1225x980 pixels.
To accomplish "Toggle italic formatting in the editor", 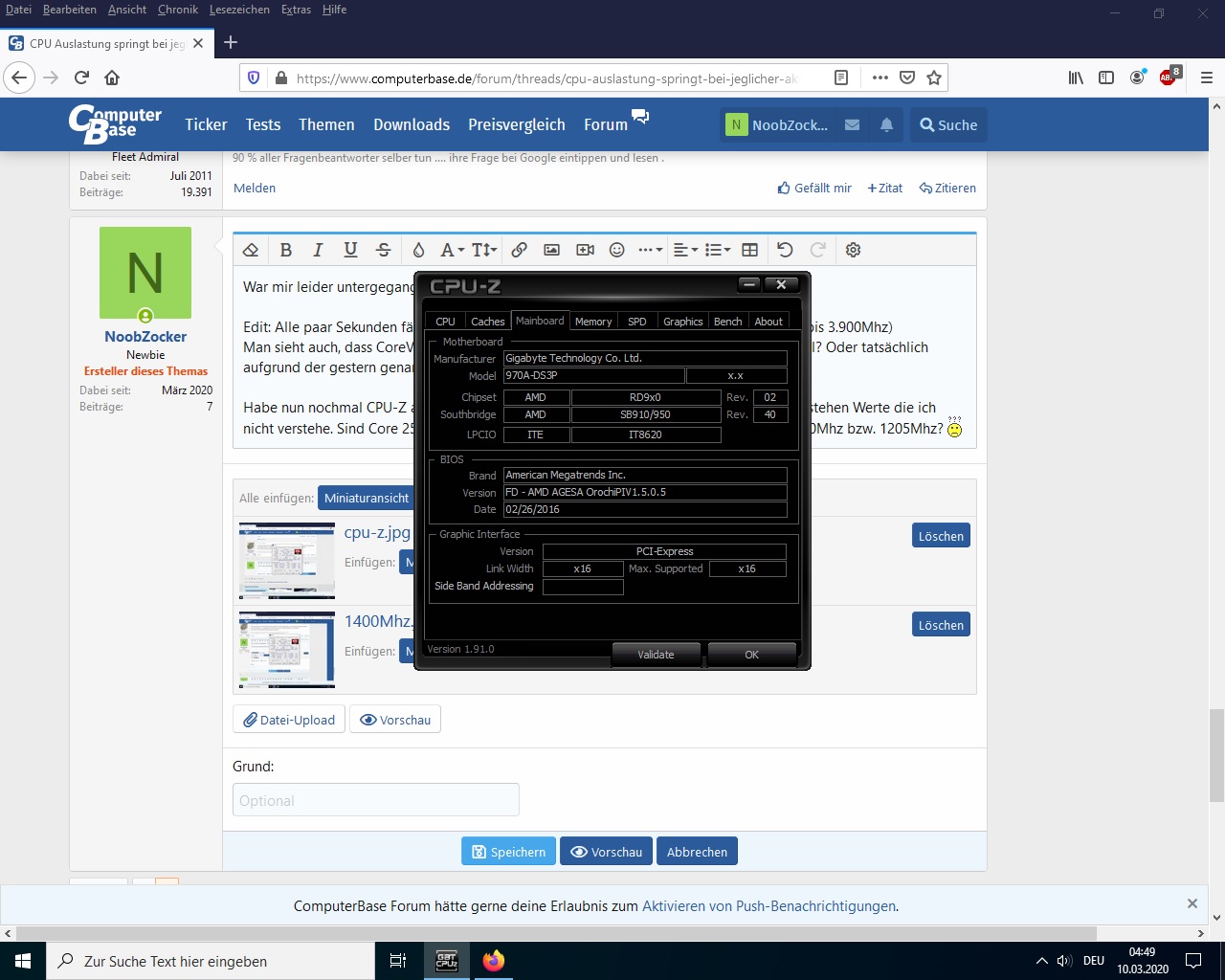I will 318,250.
